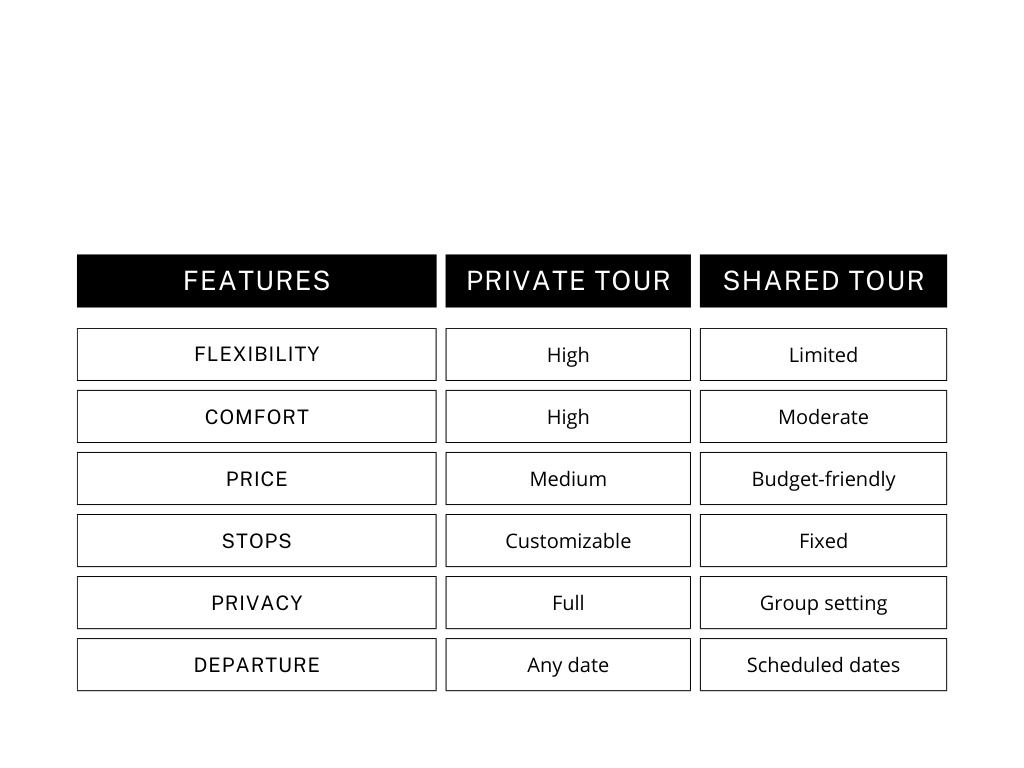Select the PRIVACY row label
1024x768 pixels.
coord(257,603)
